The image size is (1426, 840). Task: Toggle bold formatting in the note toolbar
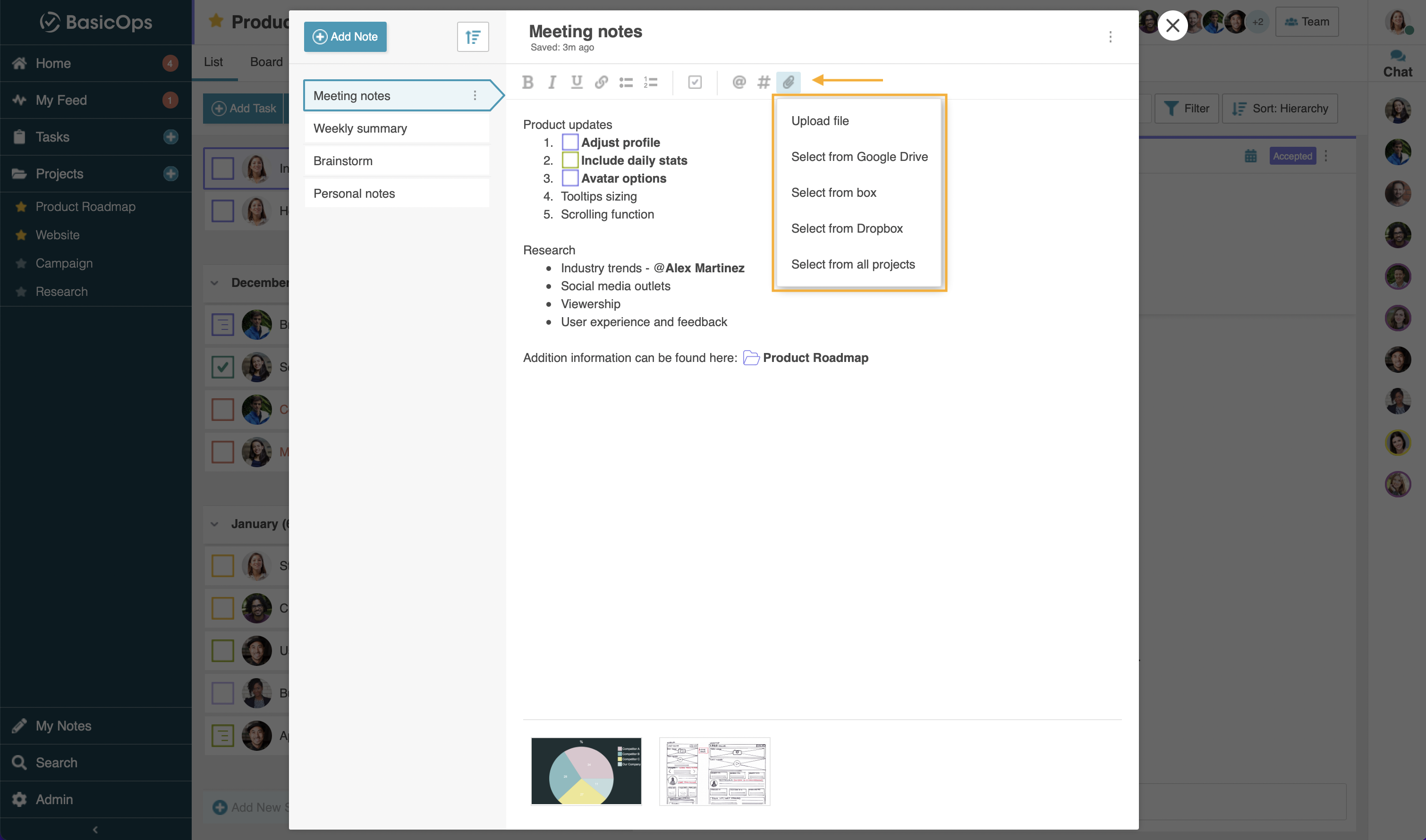528,82
